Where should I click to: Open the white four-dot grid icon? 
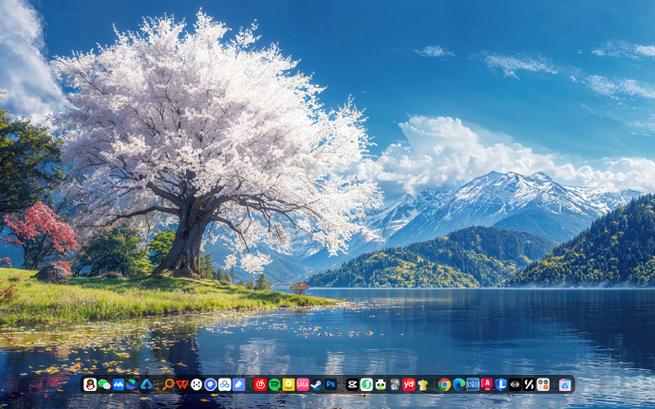pos(543,384)
